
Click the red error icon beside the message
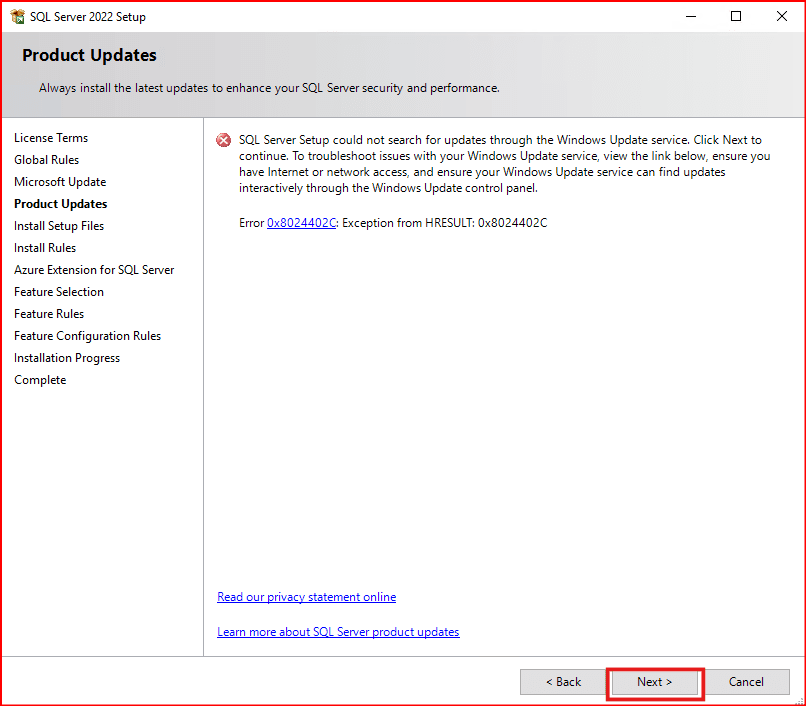(224, 141)
